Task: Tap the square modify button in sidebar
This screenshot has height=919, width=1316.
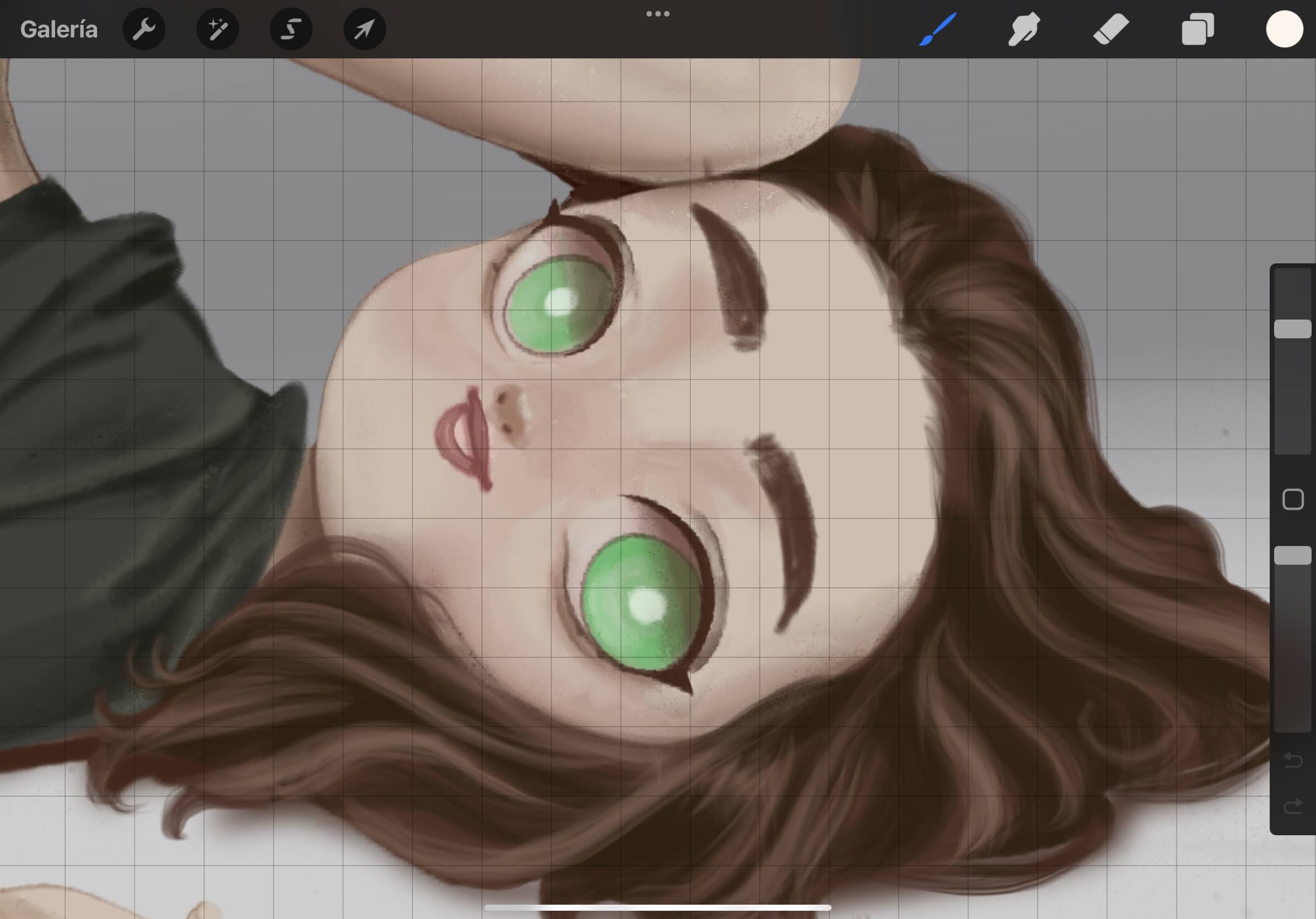Action: [1292, 500]
